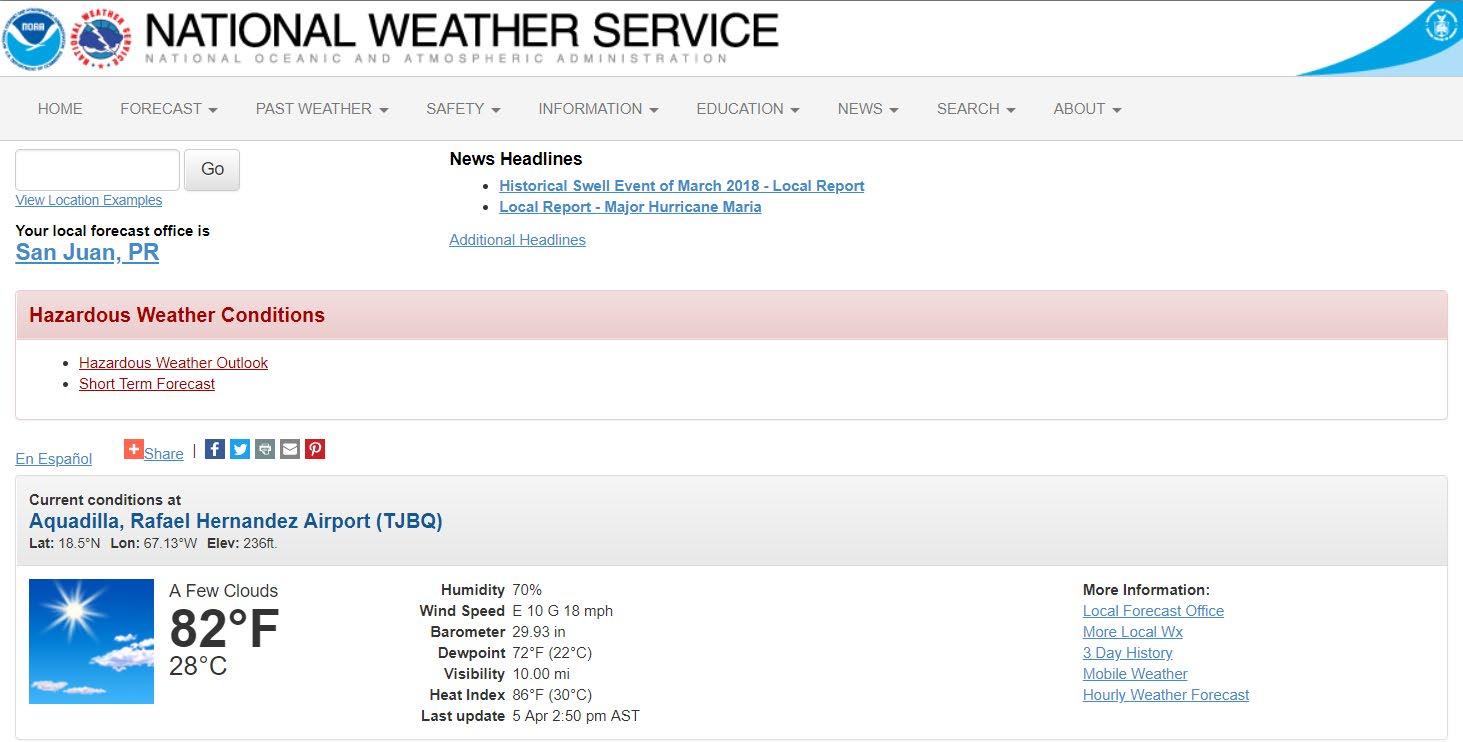
Task: Switch to En Español version
Action: 54,459
